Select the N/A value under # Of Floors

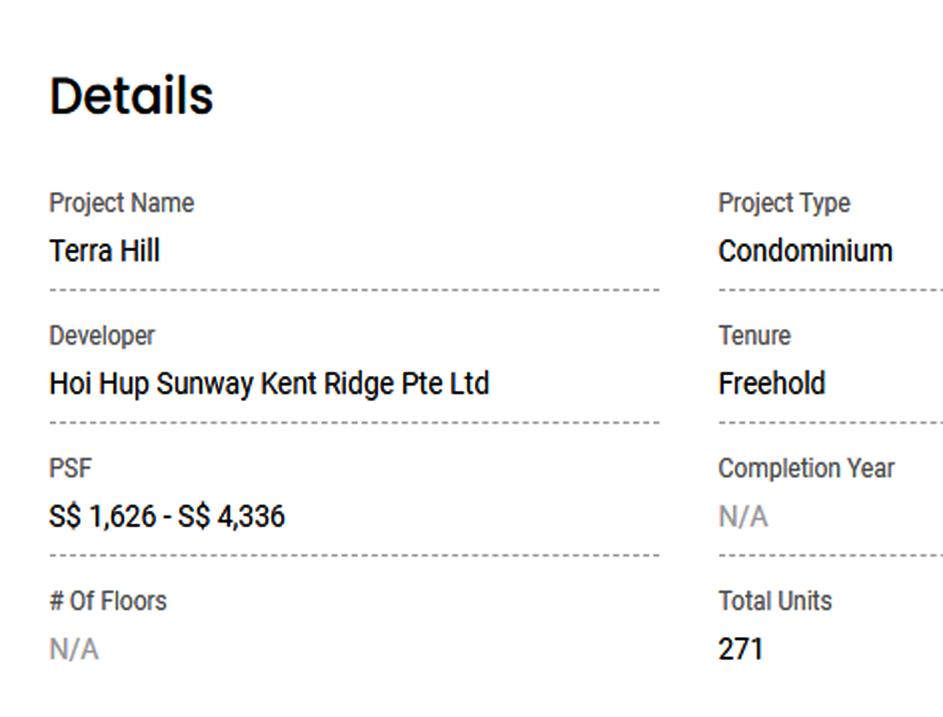coord(74,649)
